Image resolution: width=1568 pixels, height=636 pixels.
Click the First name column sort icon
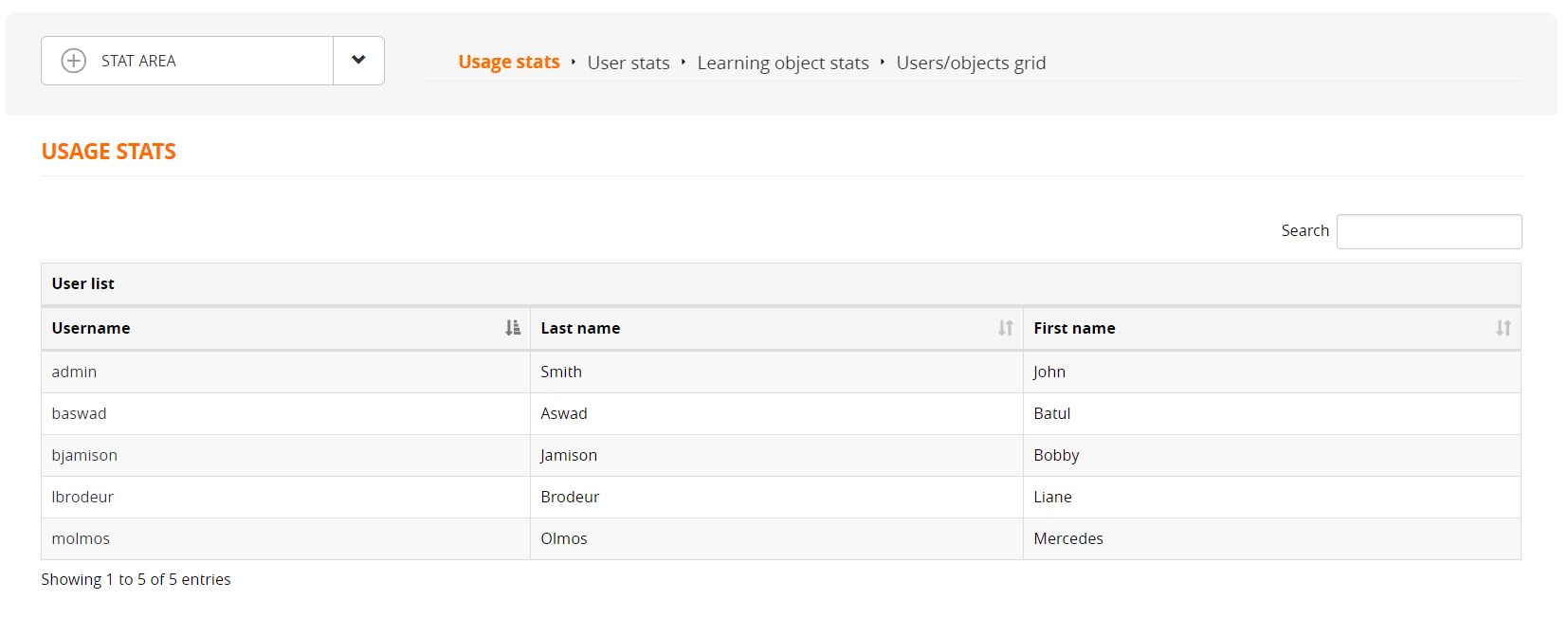(1504, 328)
